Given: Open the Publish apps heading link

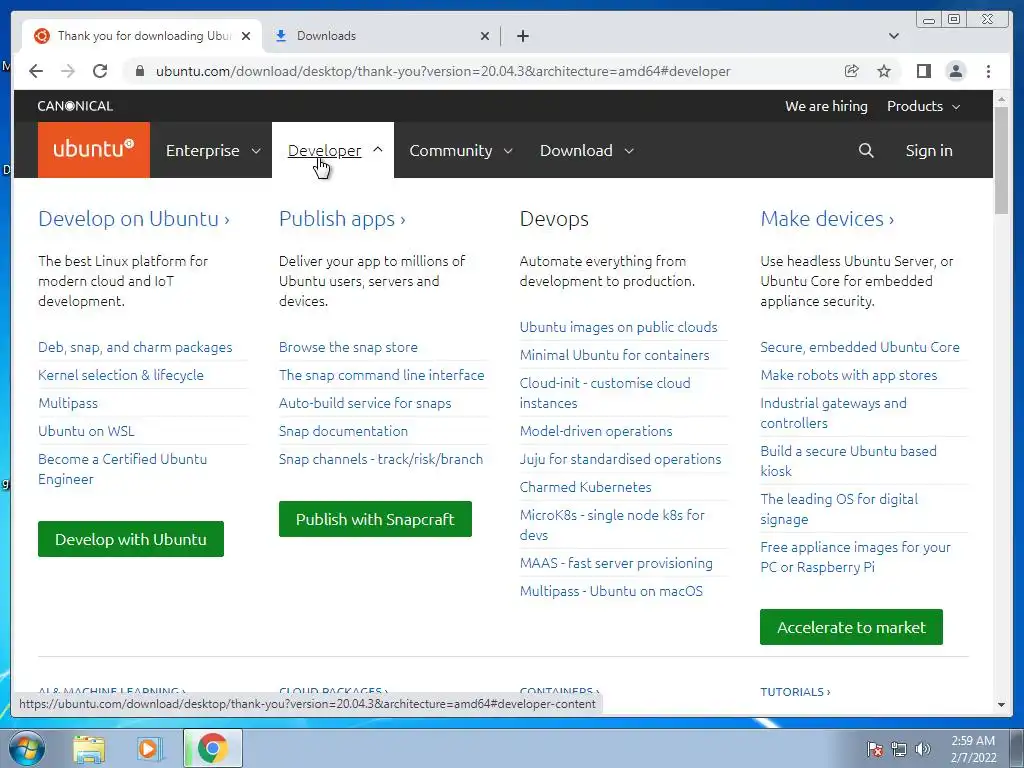Looking at the screenshot, I should coord(342,219).
